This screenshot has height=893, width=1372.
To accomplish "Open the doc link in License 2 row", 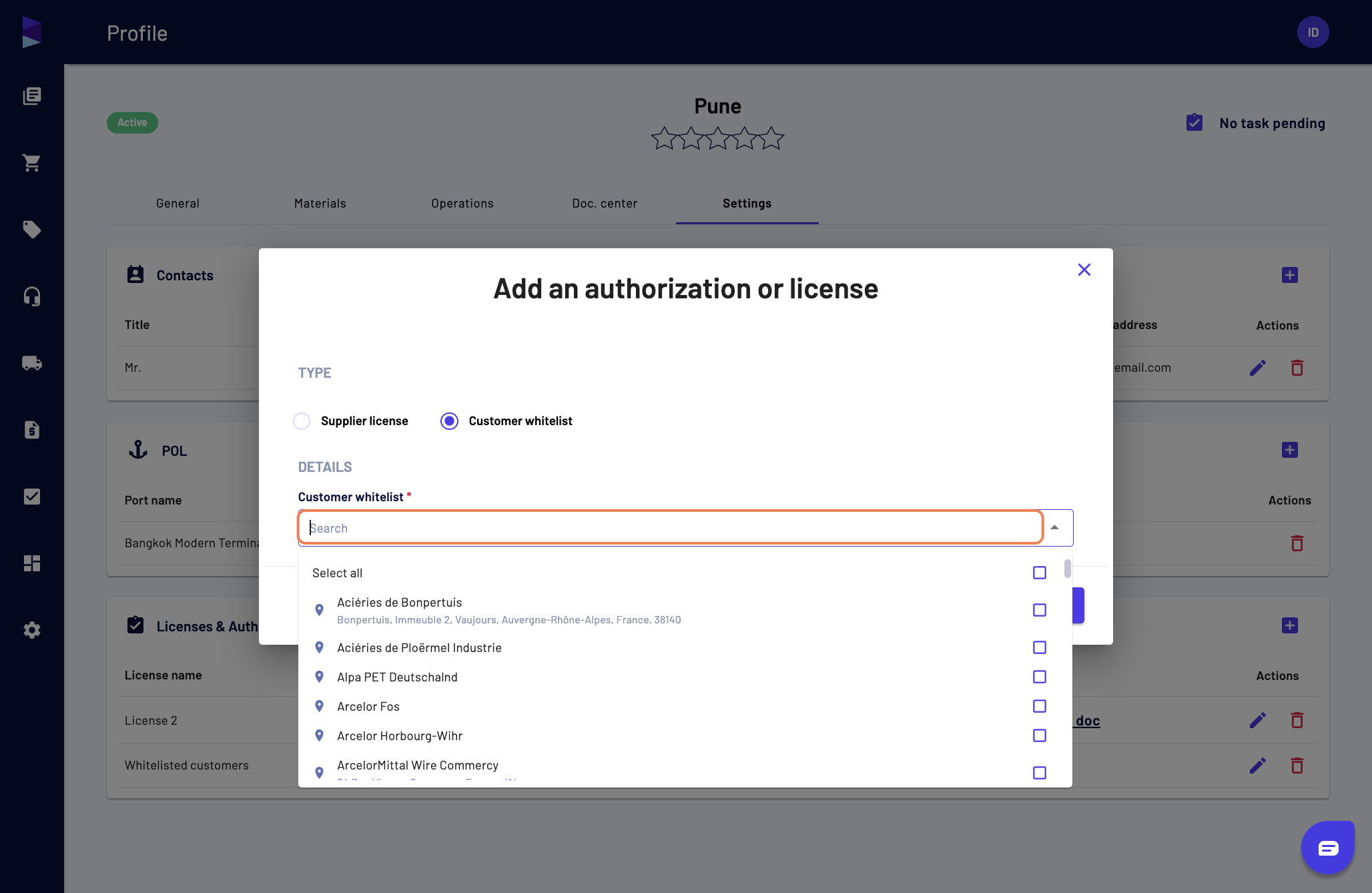I will 1088,721.
